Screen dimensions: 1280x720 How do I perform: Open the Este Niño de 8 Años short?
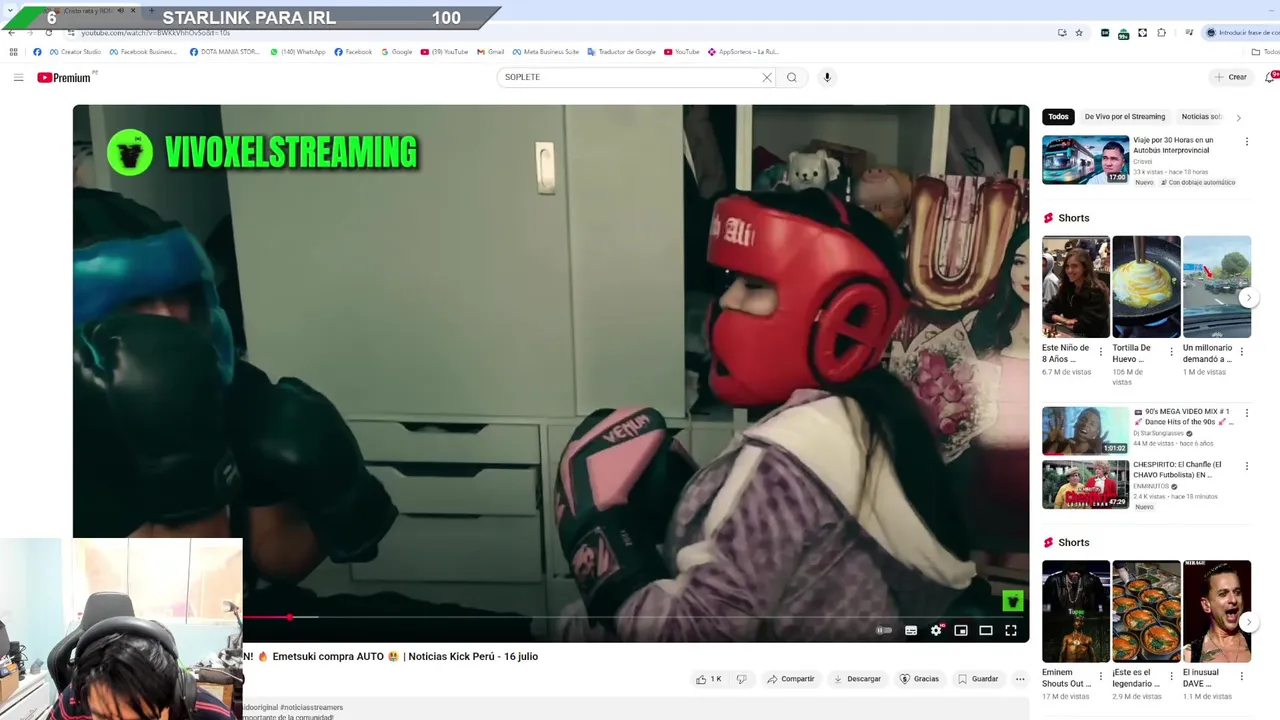tap(1075, 287)
